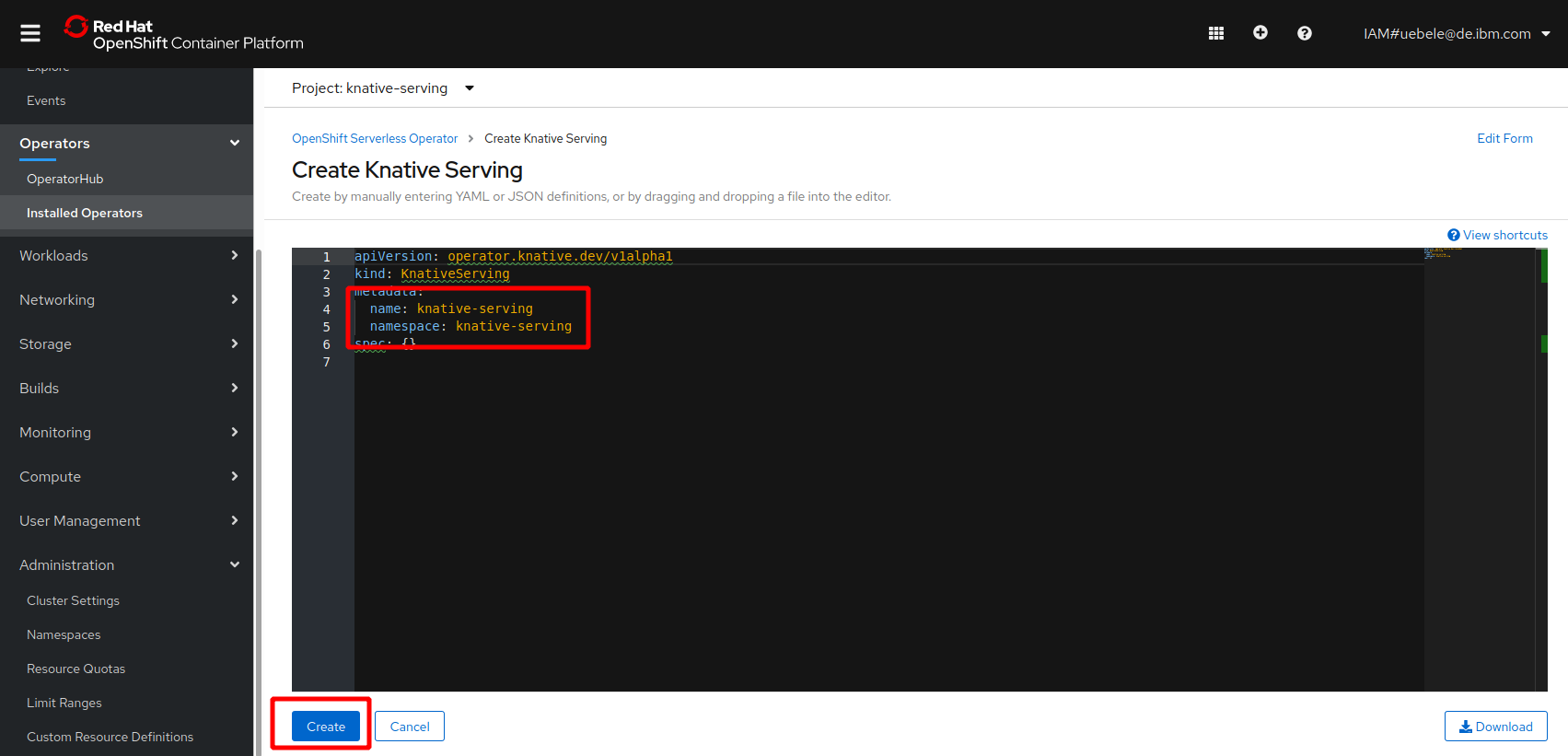Click the namespace: knative-serving line
Viewport: 1568px width, 756px height.
pyautogui.click(x=470, y=327)
